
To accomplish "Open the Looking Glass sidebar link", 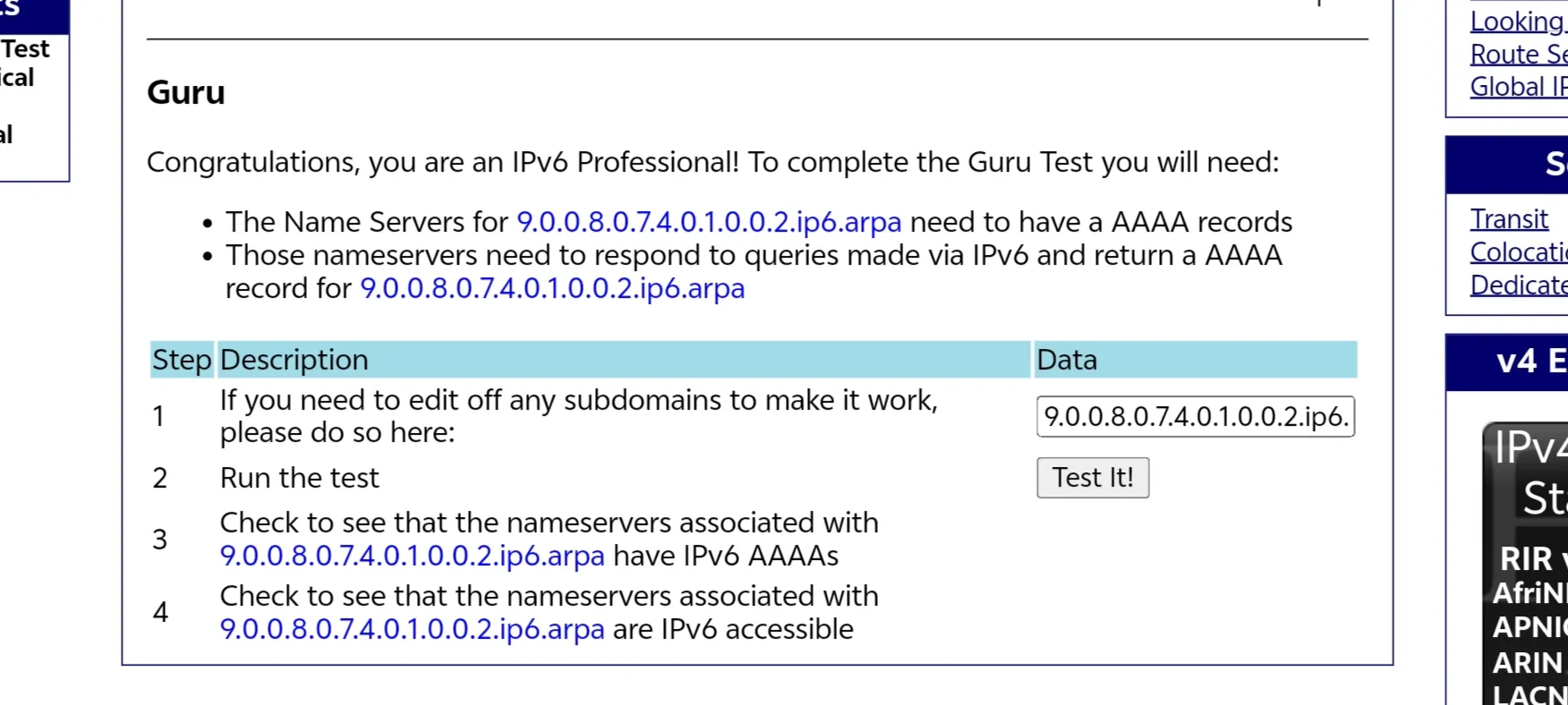I will [x=1519, y=21].
